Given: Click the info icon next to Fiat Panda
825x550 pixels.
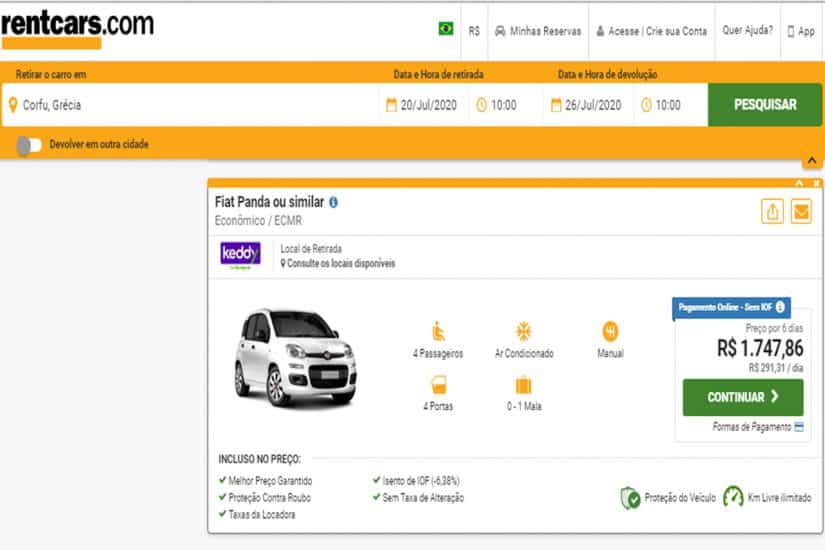Looking at the screenshot, I should pos(333,202).
